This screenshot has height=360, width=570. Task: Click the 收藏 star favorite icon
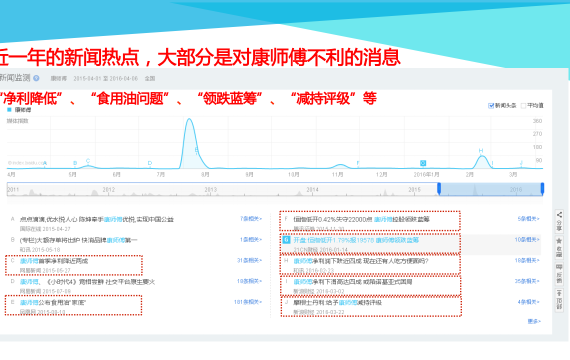point(559,247)
